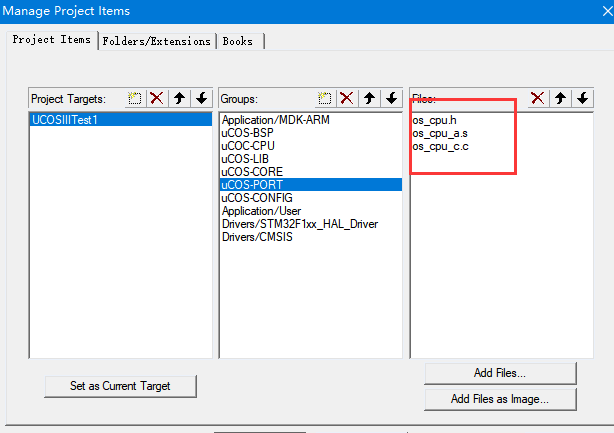Move project target down
Viewport: 614px width, 433px height.
point(202,98)
